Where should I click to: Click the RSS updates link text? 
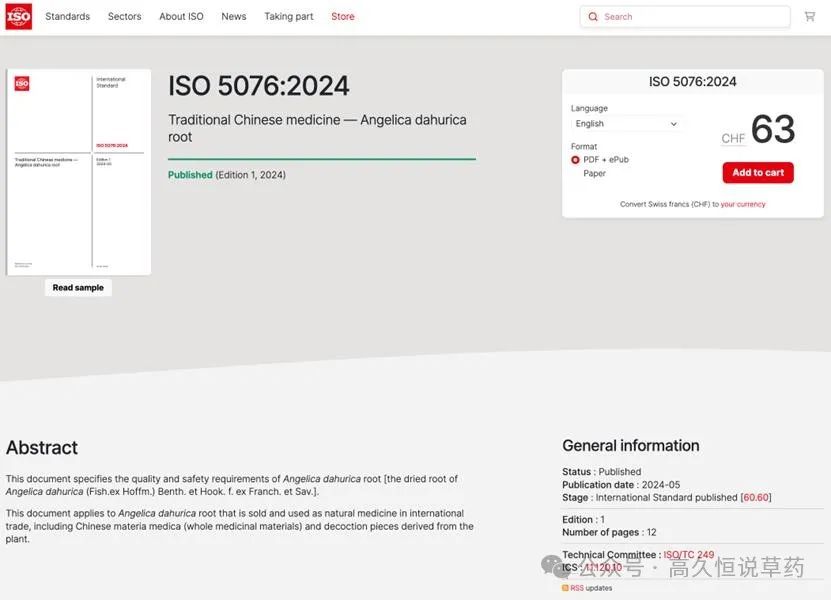pos(591,588)
